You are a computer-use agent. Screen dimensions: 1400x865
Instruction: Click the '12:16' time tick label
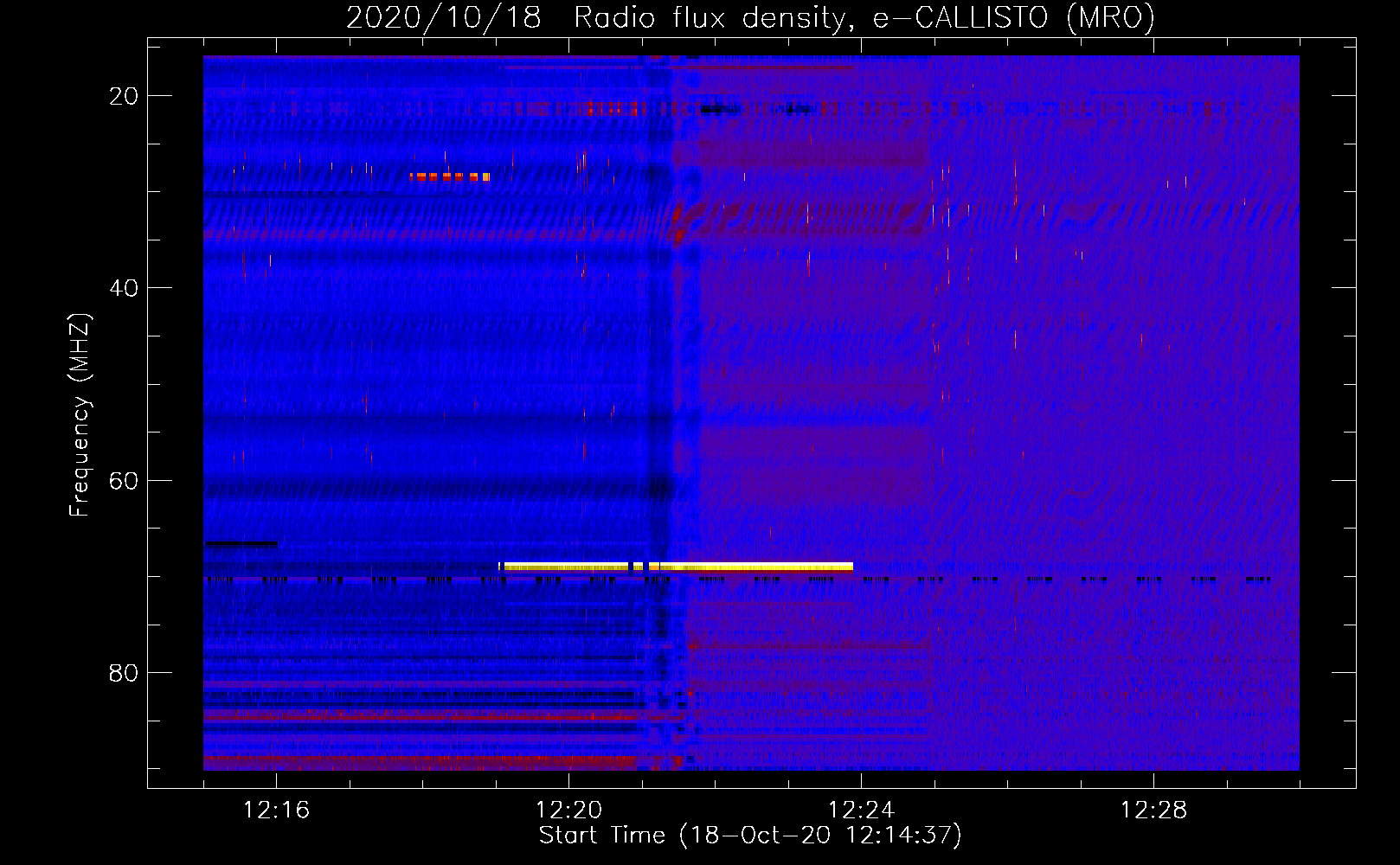[276, 811]
